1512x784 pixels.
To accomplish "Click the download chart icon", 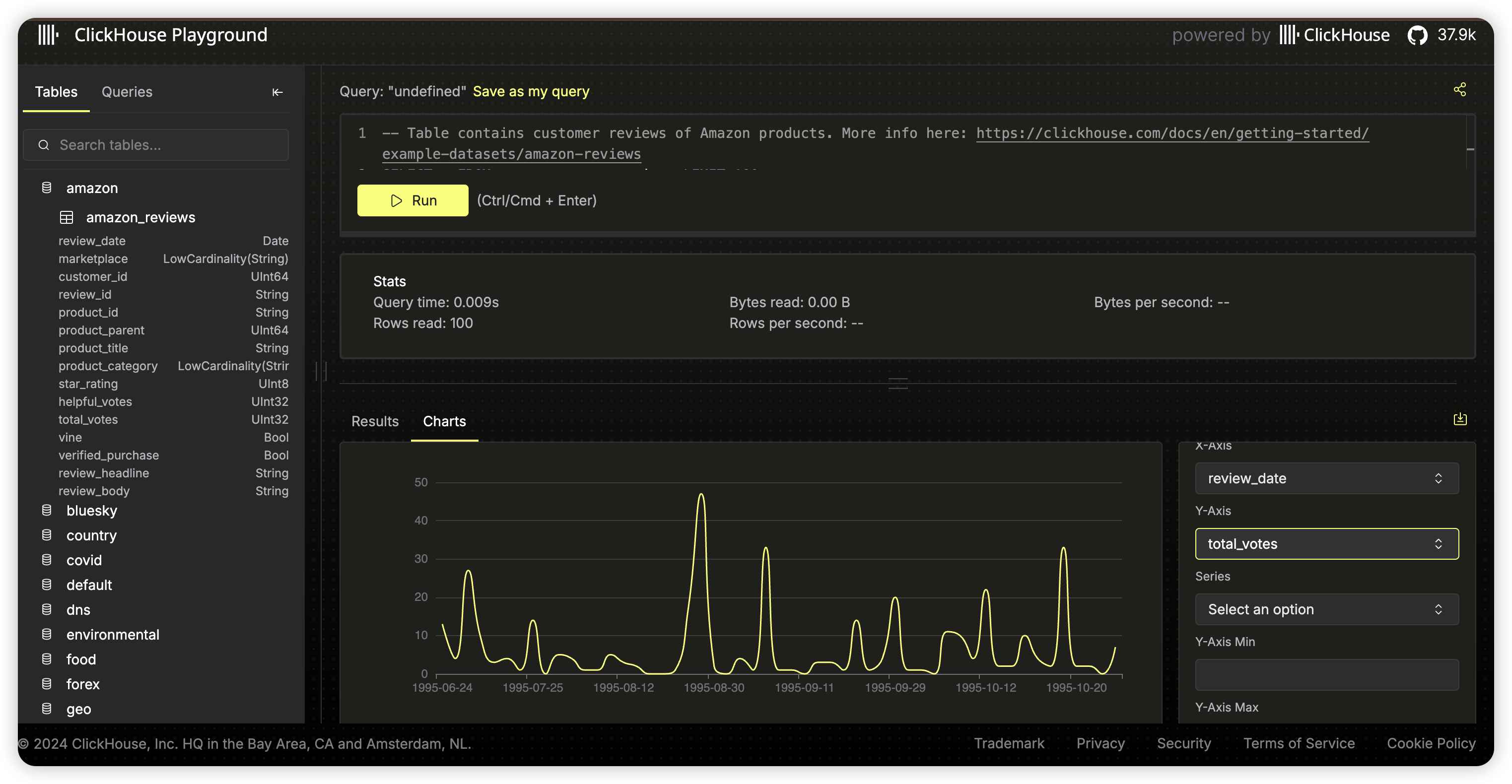I will pos(1460,419).
